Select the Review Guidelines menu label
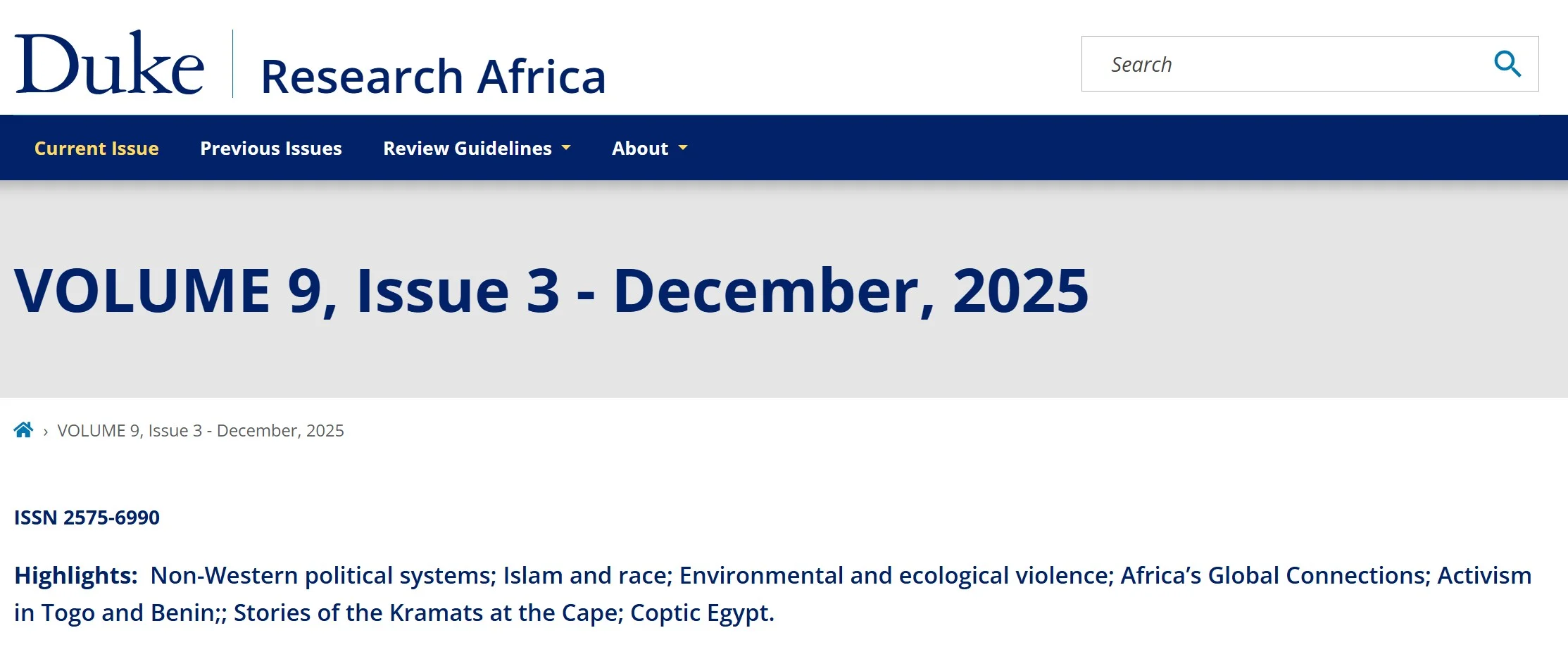1568x647 pixels. click(x=467, y=148)
